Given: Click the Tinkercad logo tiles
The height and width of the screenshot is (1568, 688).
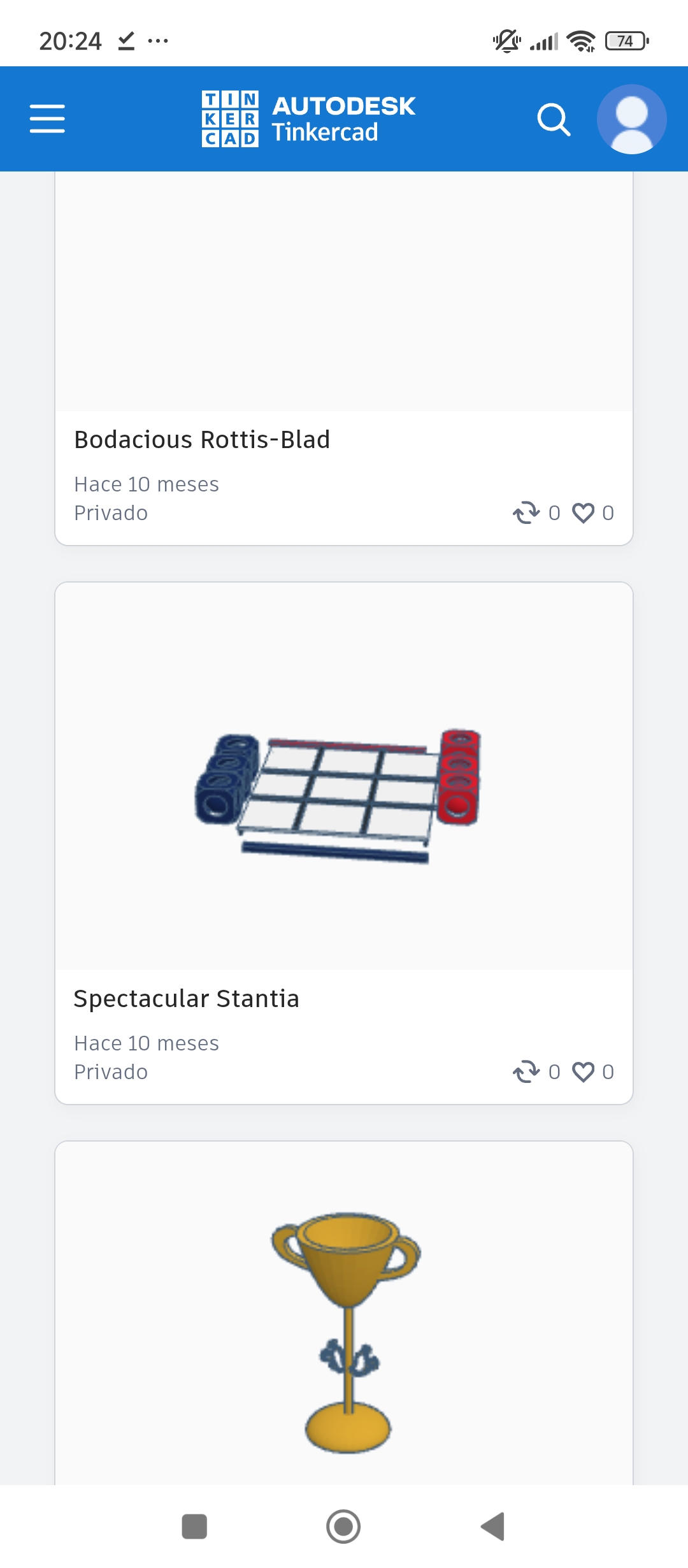Looking at the screenshot, I should click(x=230, y=119).
